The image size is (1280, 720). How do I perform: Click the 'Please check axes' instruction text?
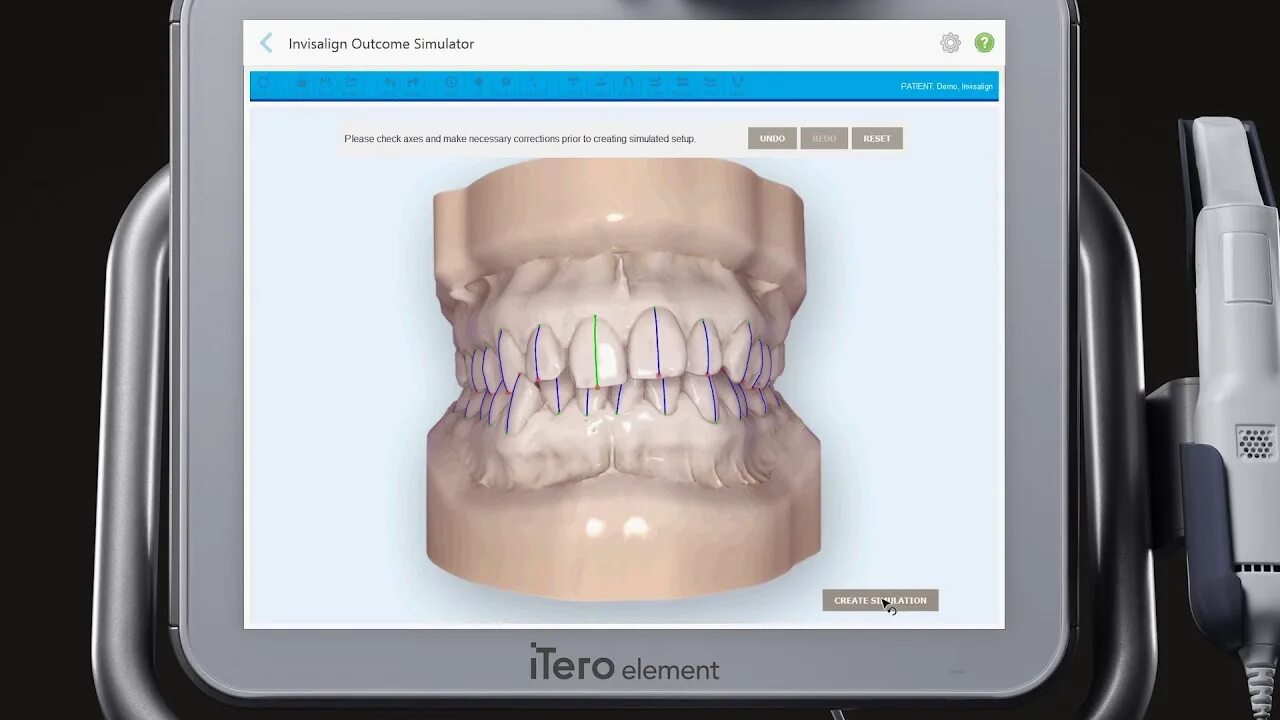tap(520, 139)
